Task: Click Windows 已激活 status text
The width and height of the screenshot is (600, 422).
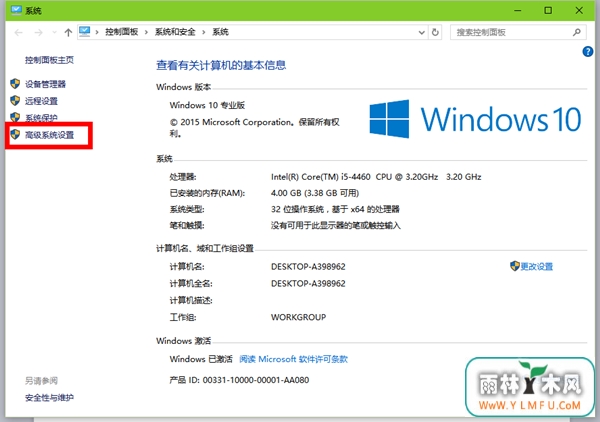Action: point(201,359)
